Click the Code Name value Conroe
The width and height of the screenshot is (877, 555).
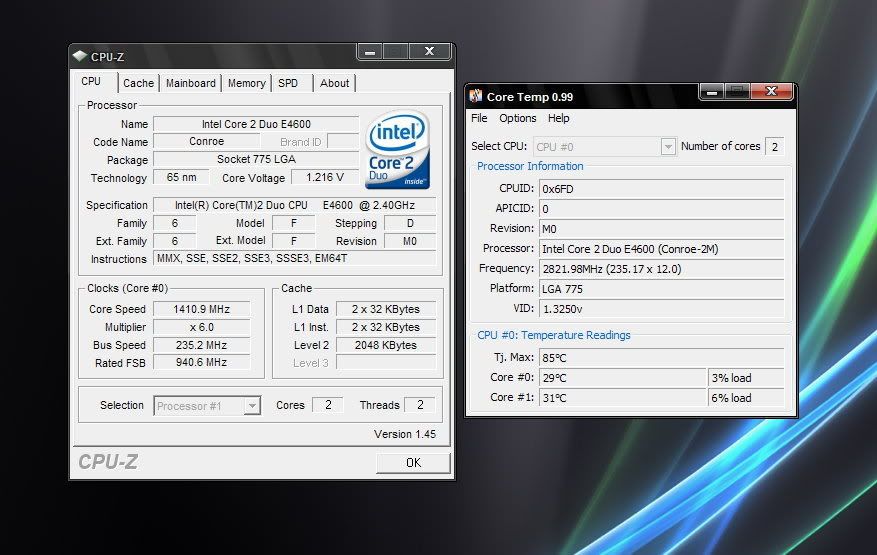(206, 142)
